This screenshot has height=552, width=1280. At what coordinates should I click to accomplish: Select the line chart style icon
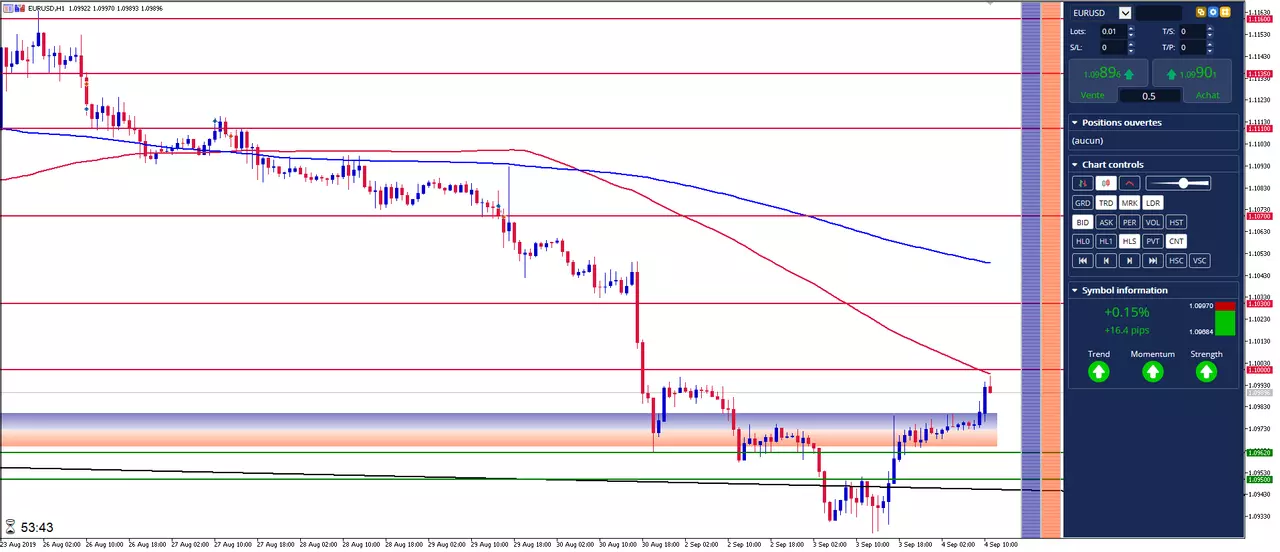[x=1130, y=183]
